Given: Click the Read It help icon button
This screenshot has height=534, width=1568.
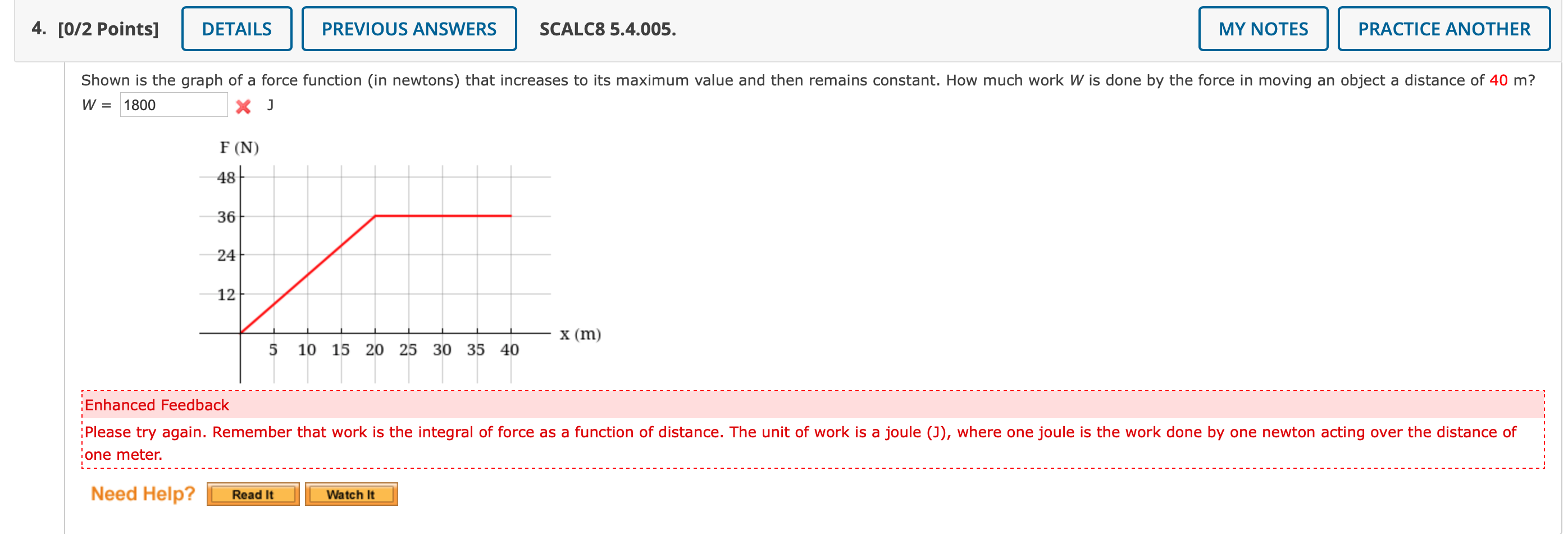Looking at the screenshot, I should point(253,495).
